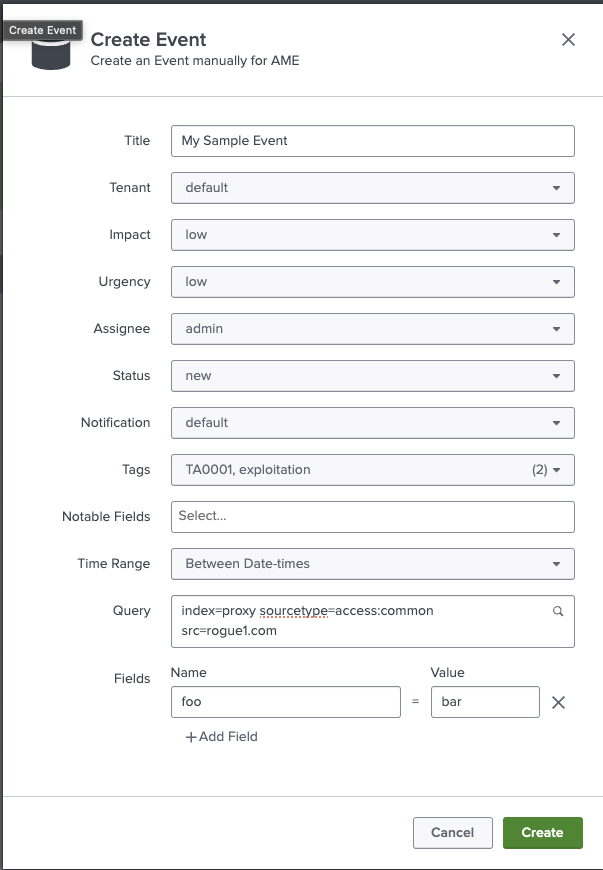Open the Time Range dropdown showing Between Date-times
Screen dimensions: 603x870
click(372, 563)
